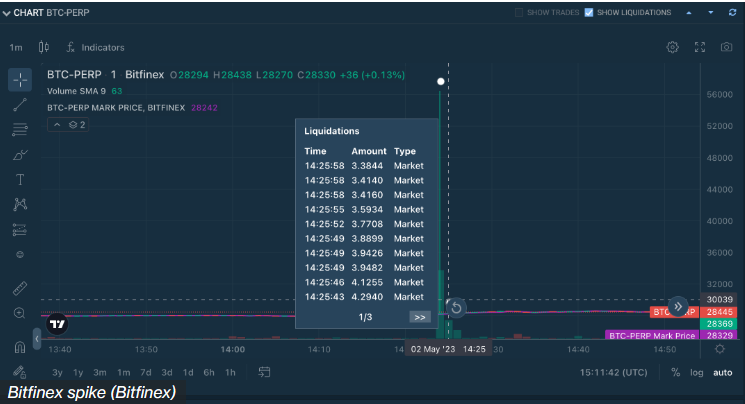Set the 3m time range
This screenshot has height=404, width=745.
click(x=100, y=373)
